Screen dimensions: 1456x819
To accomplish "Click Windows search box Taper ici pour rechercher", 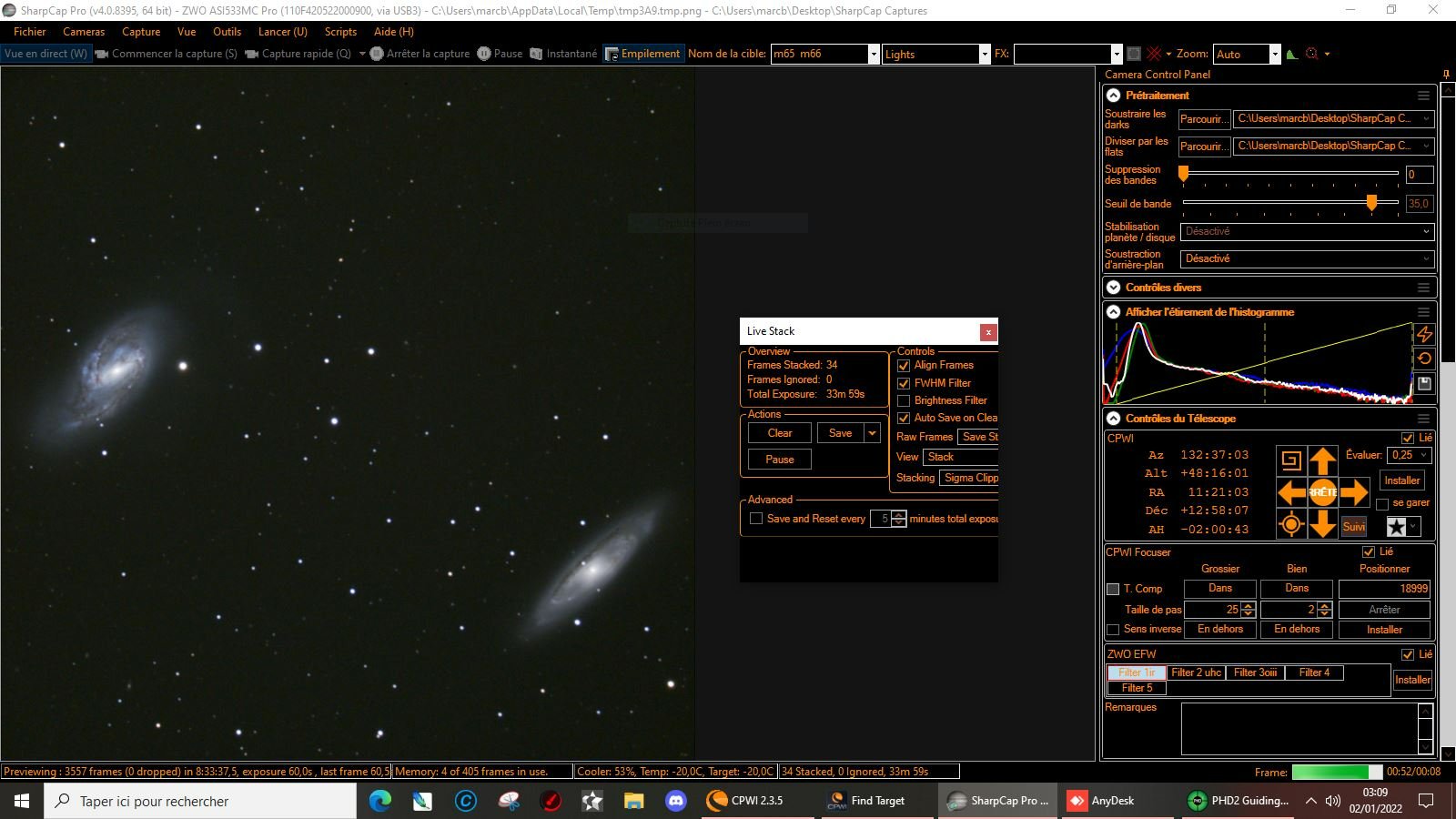I will (x=200, y=801).
